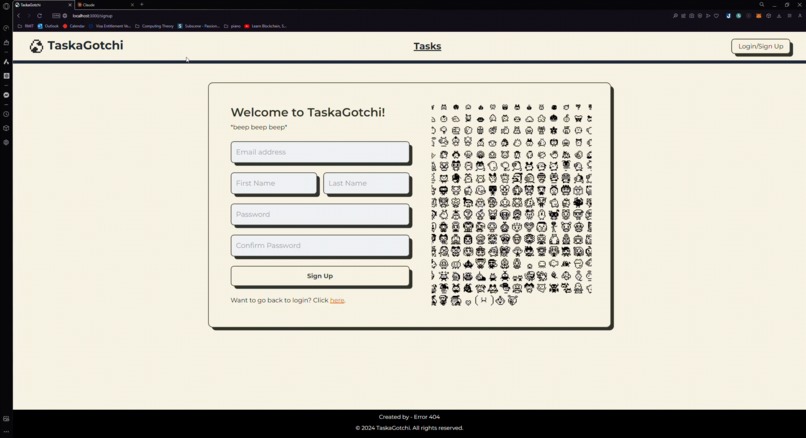The height and width of the screenshot is (438, 806).
Task: Open the History clock icon in sidebar
Action: click(x=6, y=114)
